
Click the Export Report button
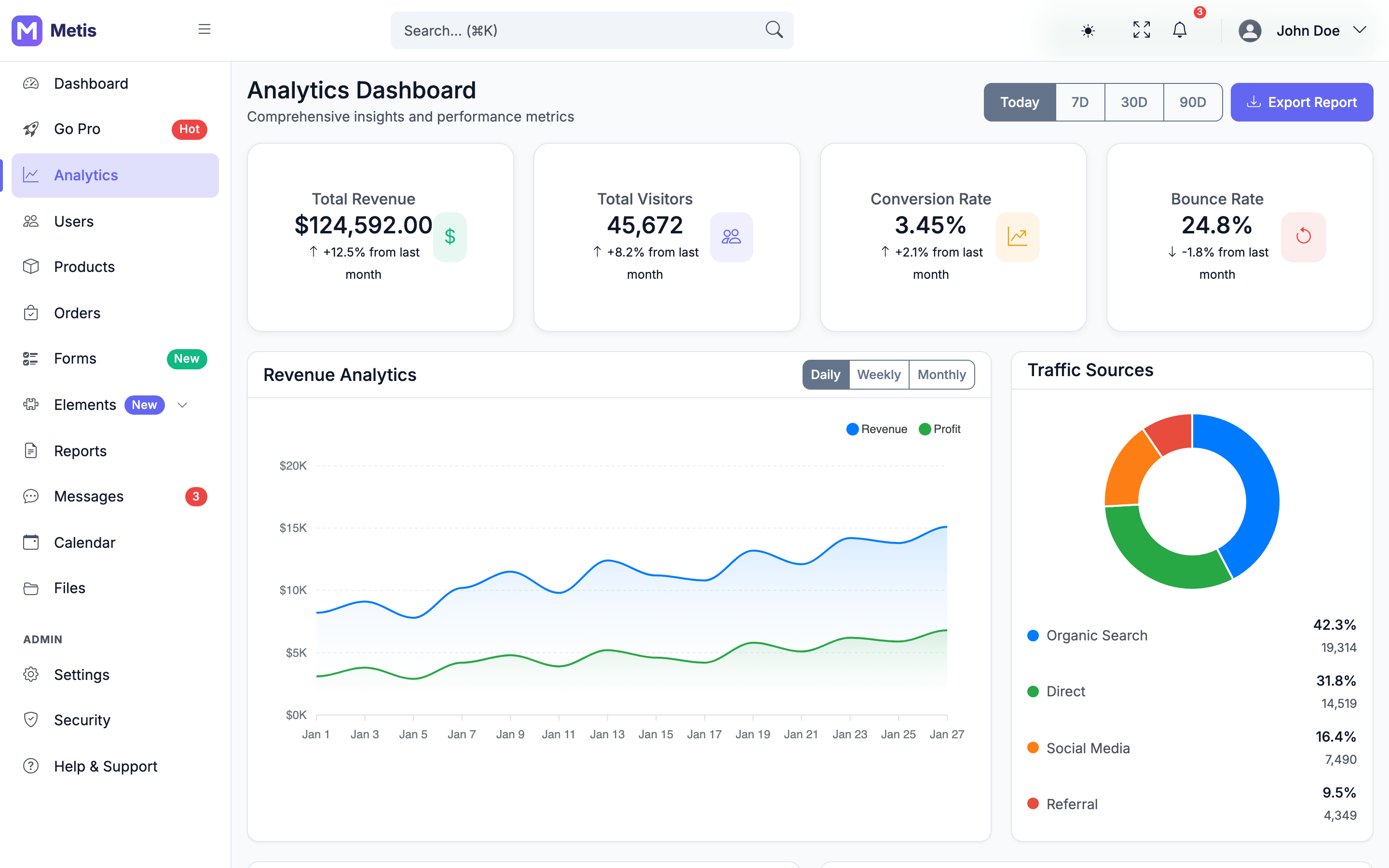(1301, 102)
